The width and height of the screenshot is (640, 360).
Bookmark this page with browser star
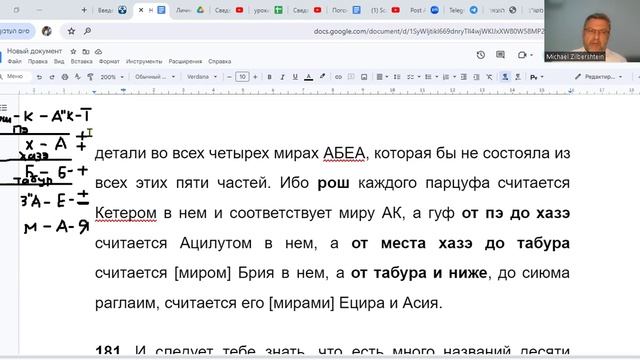71,31
